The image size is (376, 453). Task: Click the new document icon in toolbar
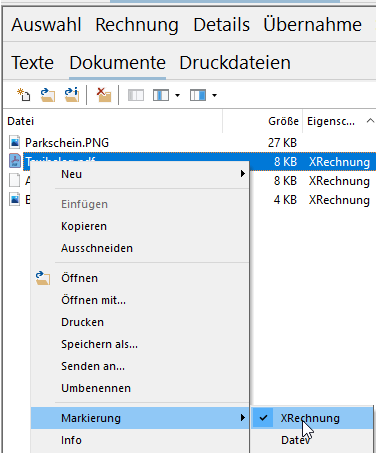tap(24, 95)
